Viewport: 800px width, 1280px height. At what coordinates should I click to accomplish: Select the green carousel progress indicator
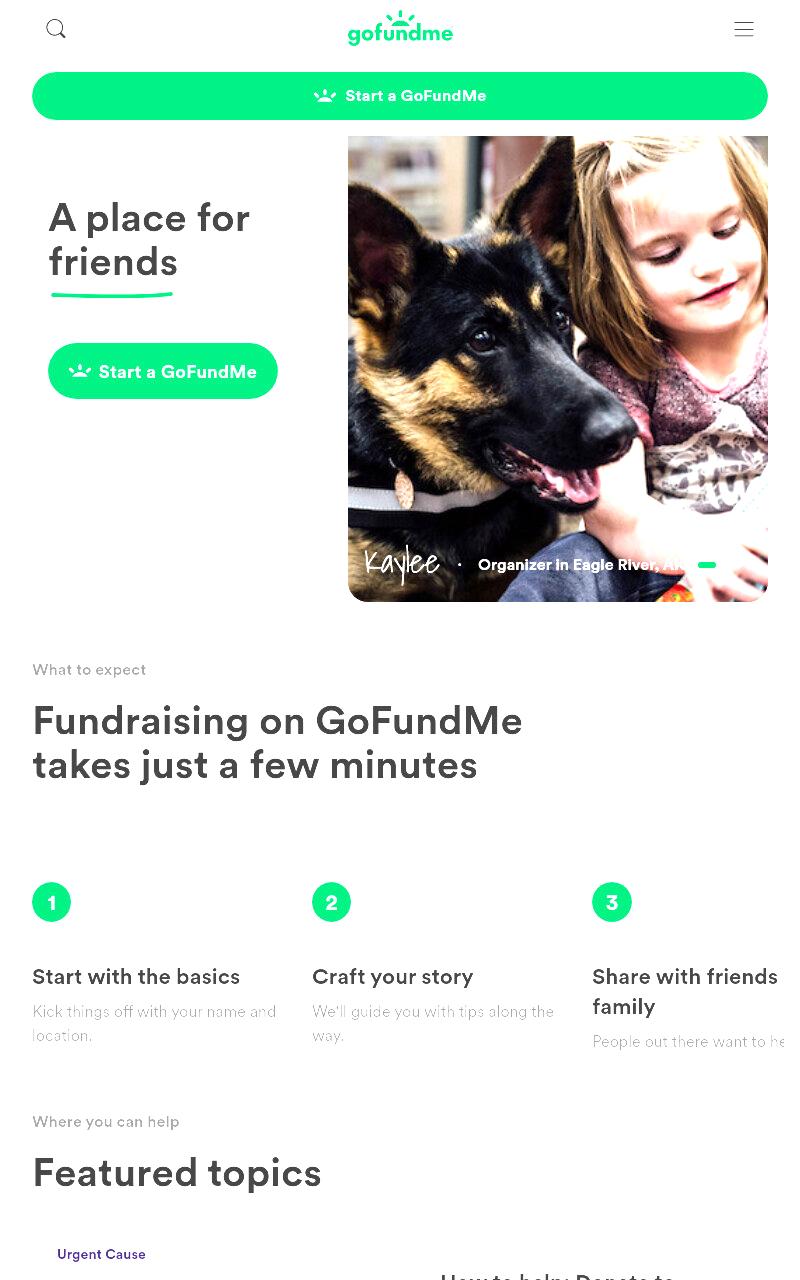tap(707, 565)
